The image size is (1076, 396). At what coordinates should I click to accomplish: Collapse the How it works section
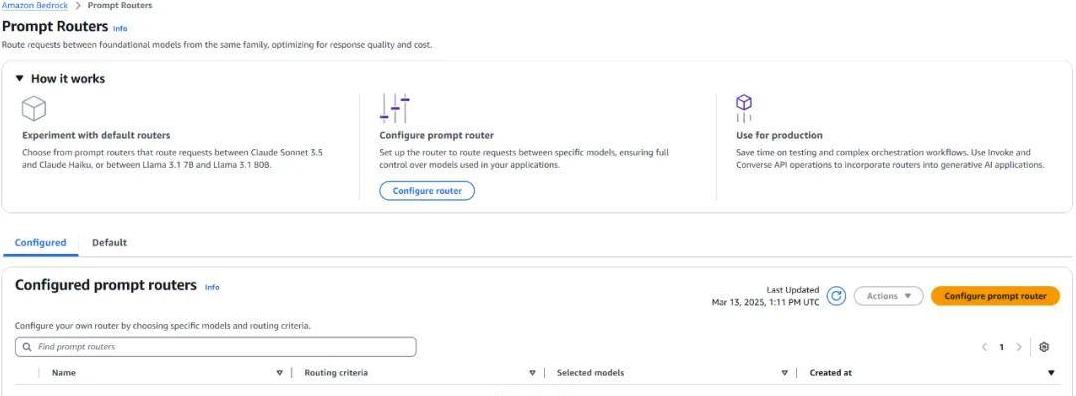pyautogui.click(x=19, y=78)
